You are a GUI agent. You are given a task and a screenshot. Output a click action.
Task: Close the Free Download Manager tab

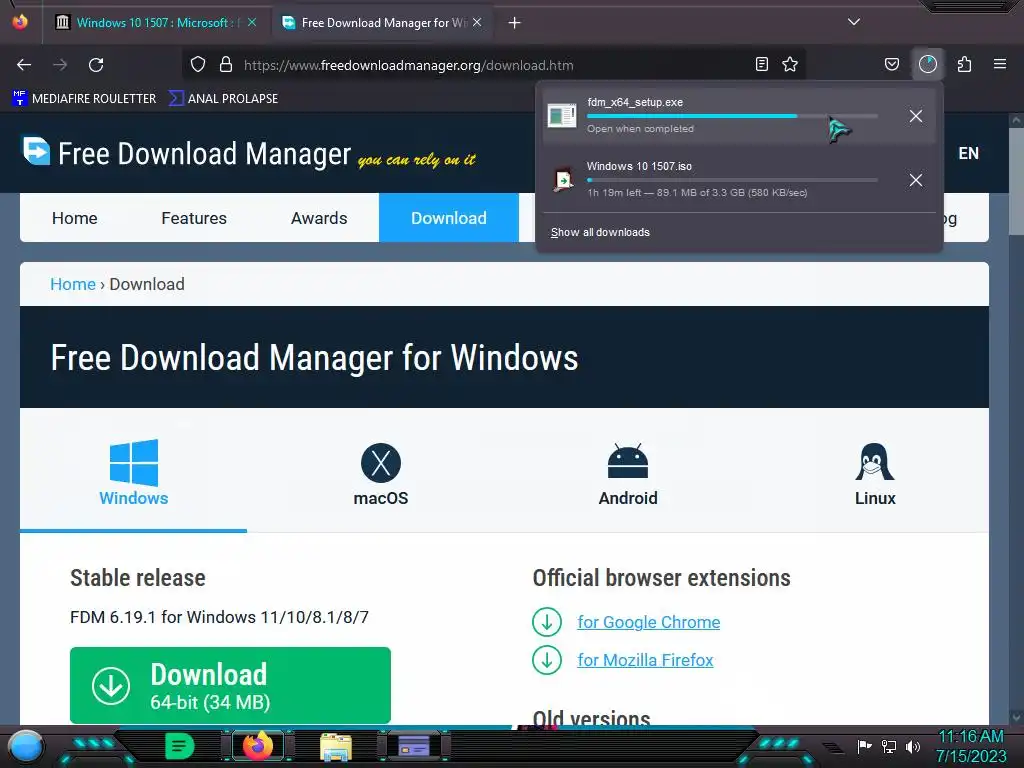[477, 22]
